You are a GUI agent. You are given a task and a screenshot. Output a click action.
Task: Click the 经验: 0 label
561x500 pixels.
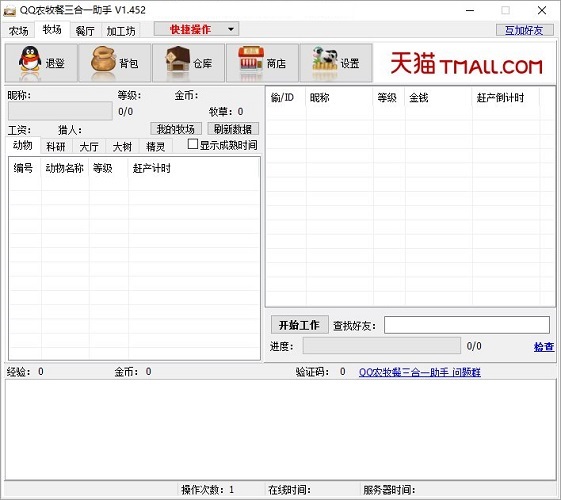tap(25, 372)
